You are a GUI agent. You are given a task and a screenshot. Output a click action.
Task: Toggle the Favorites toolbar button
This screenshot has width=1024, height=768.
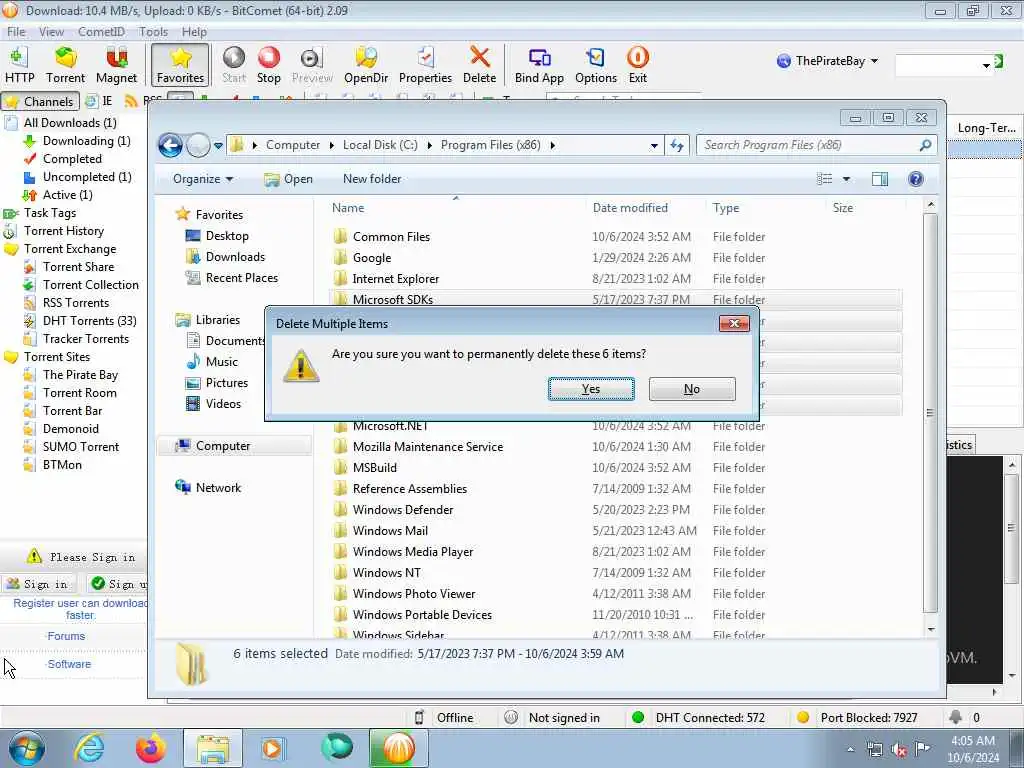click(180, 65)
